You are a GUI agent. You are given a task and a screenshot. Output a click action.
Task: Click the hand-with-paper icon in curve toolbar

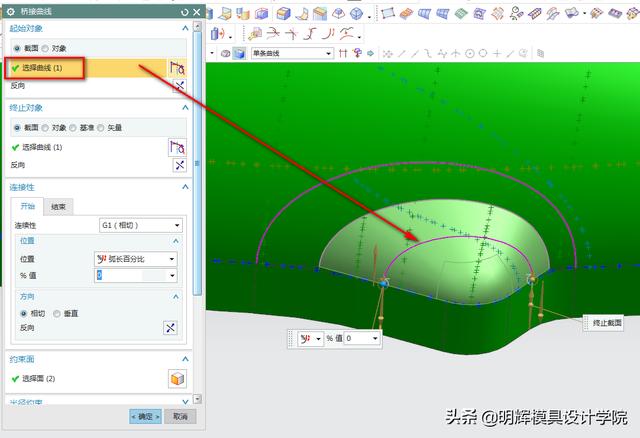(255, 33)
